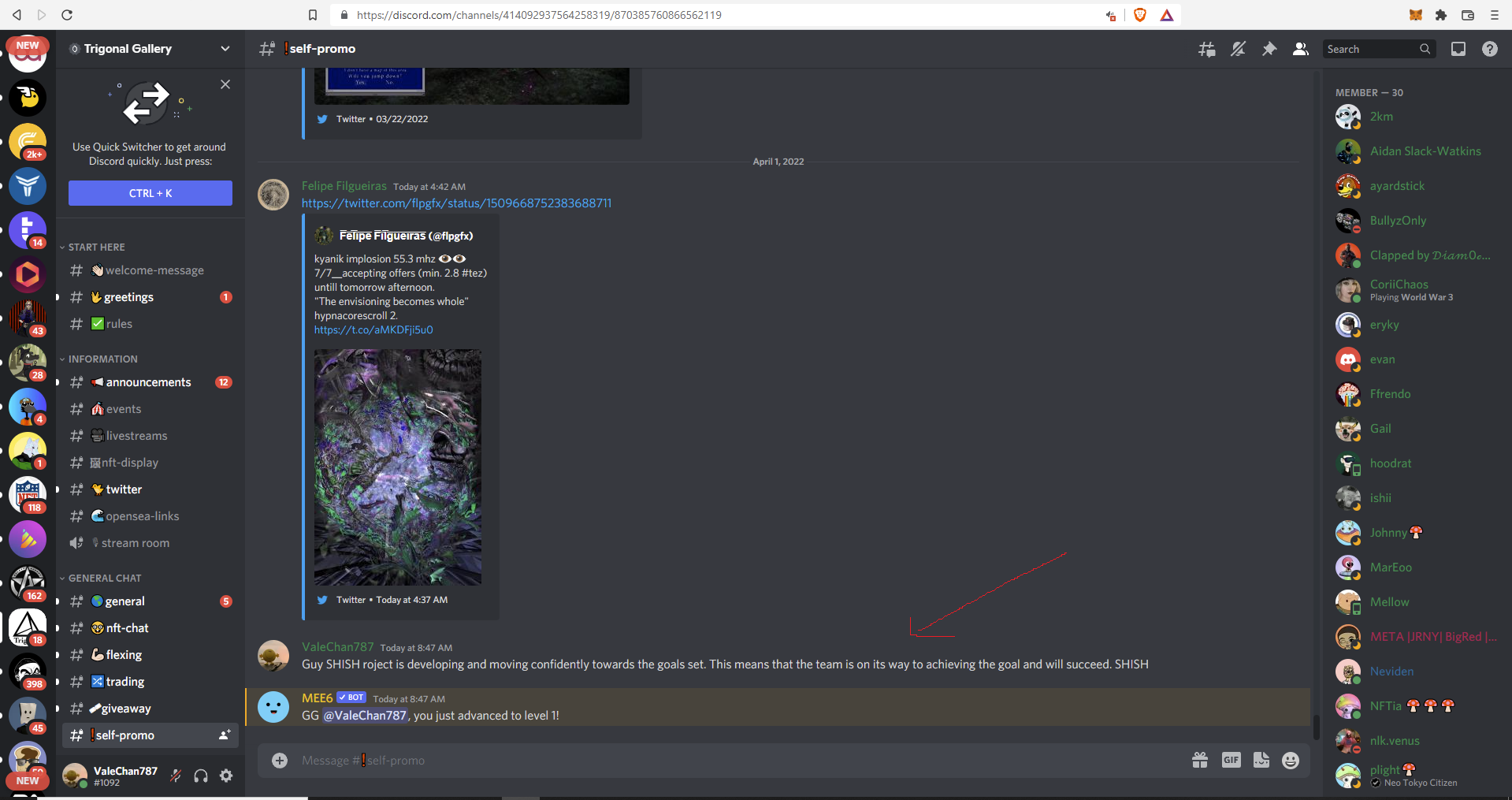Open member CoriiChaos profile

point(1416,290)
